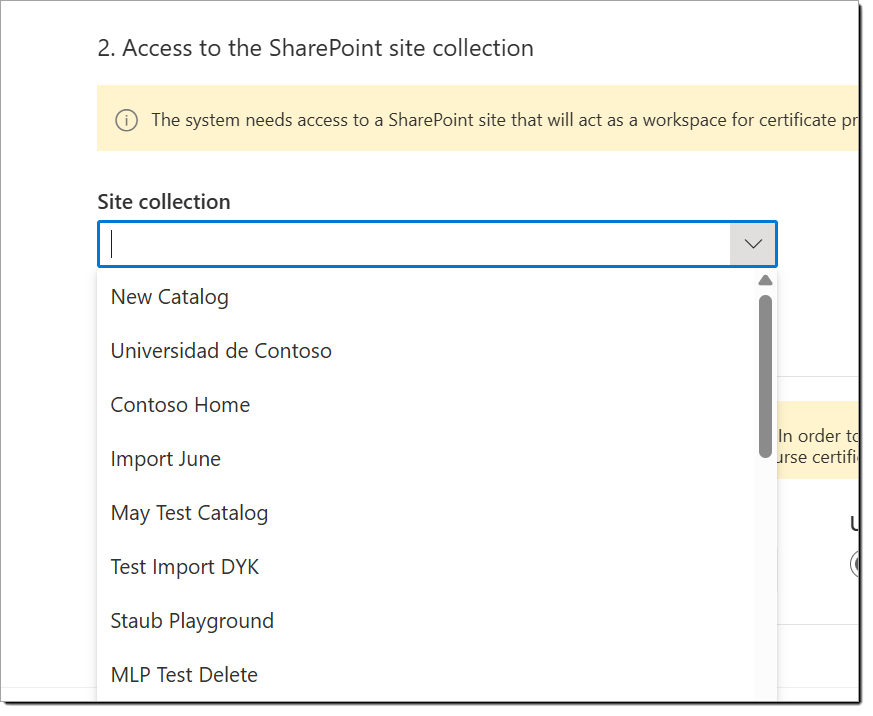Select MLP Test Delete

(184, 674)
